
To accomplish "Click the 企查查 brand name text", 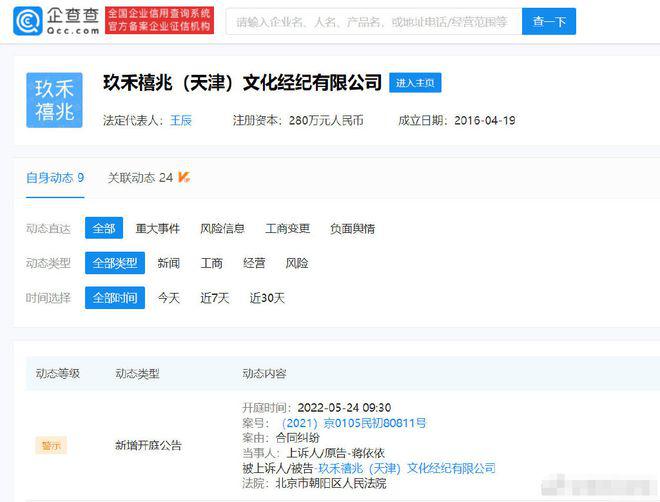I will point(73,16).
